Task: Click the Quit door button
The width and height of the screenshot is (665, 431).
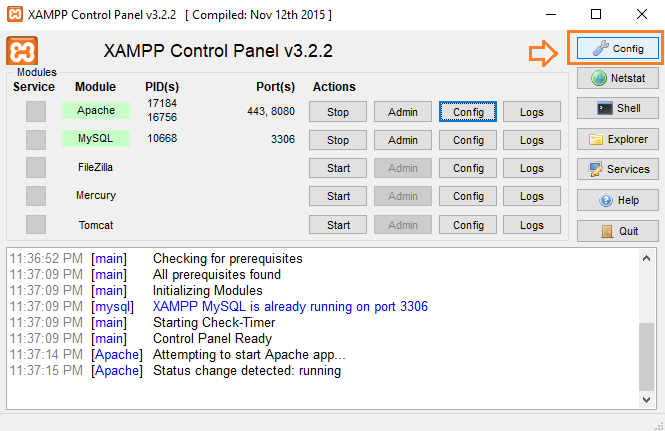Action: (x=618, y=231)
